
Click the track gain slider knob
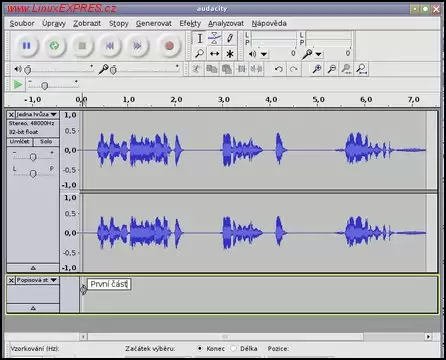click(33, 157)
